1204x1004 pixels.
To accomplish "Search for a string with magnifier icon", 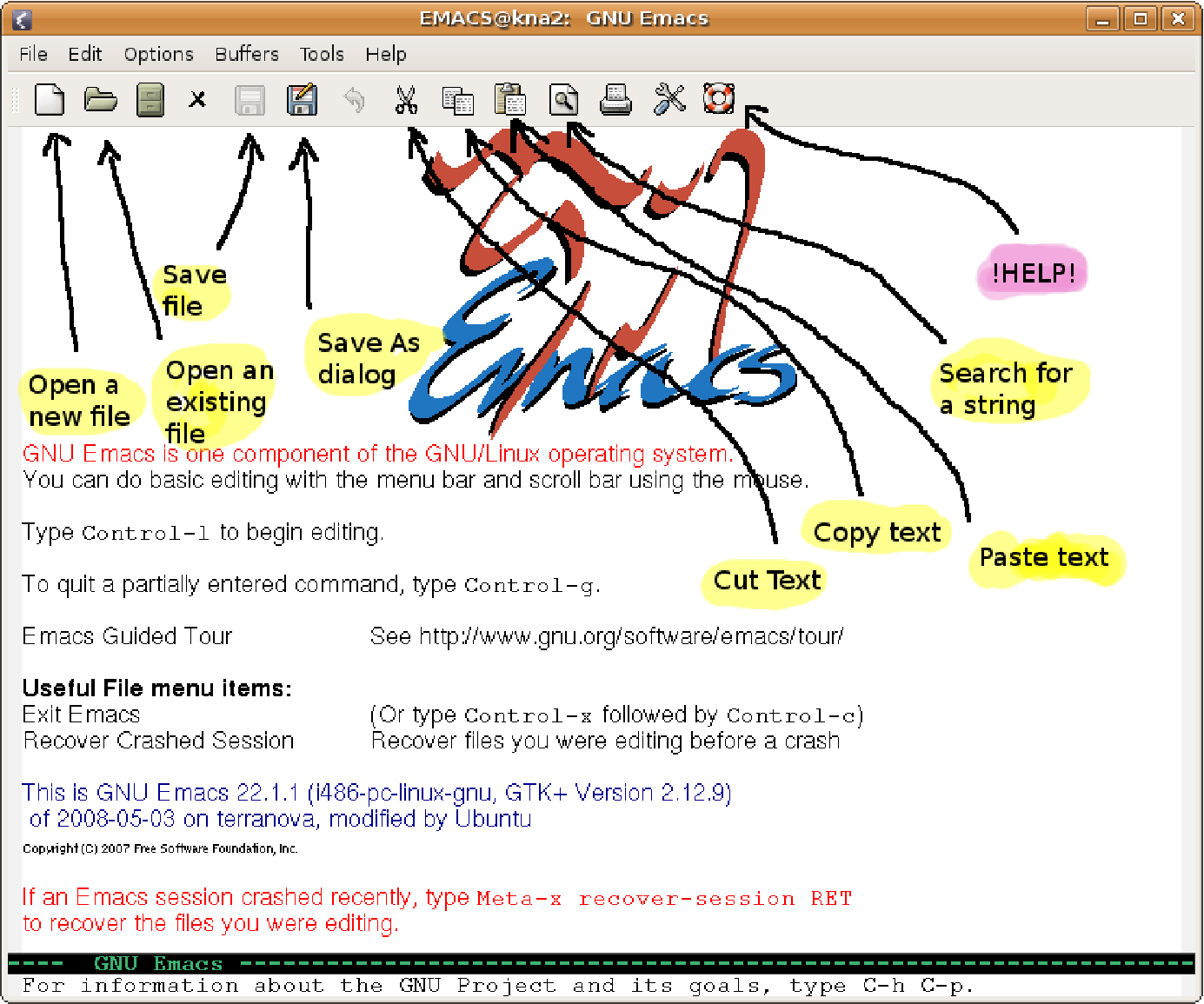I will (563, 100).
